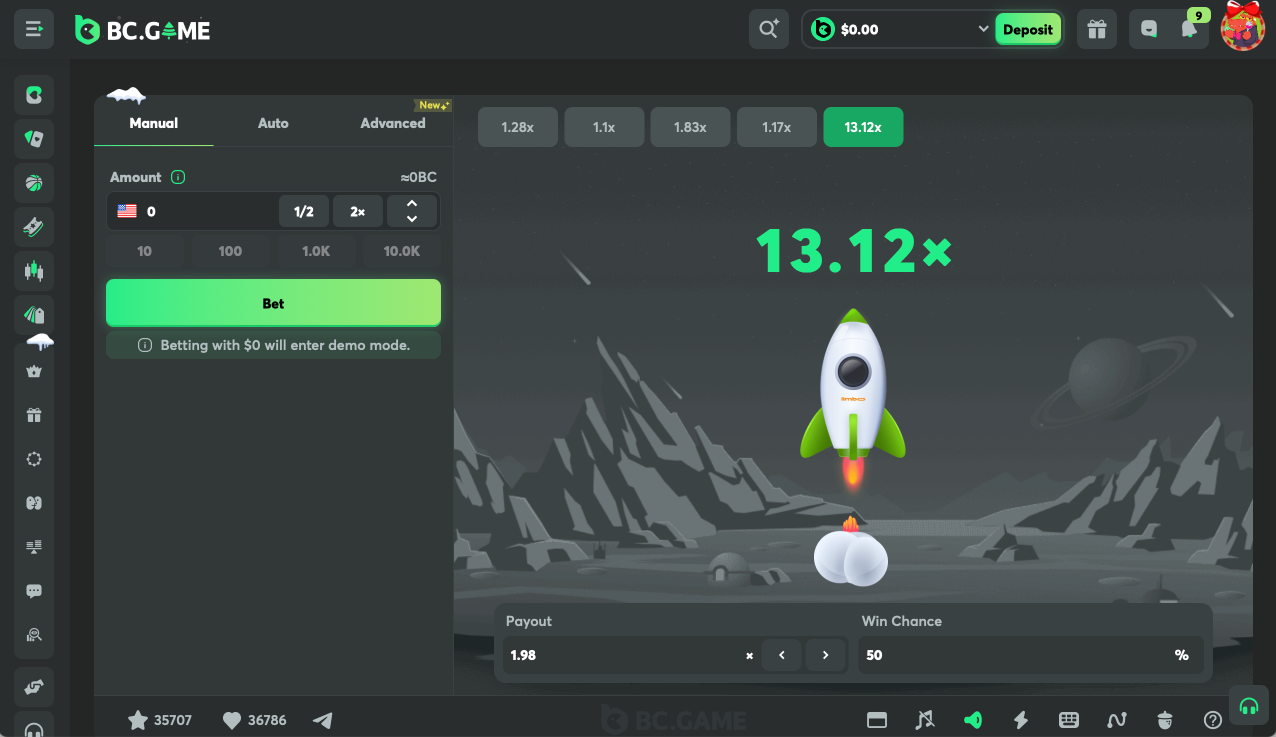Open the user profile avatar

[1243, 27]
